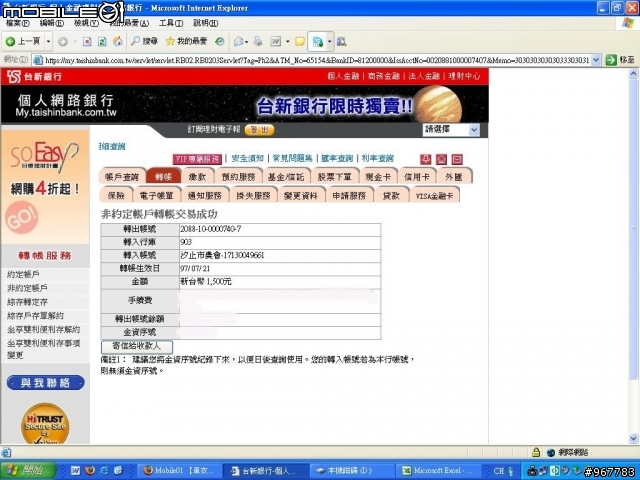Open Favorites with the star button

[187, 41]
